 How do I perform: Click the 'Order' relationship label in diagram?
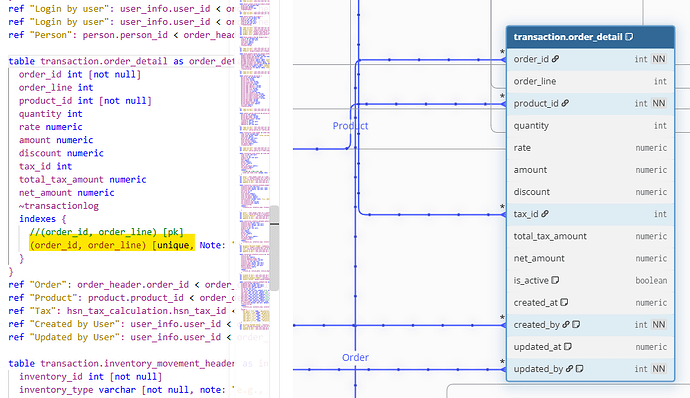[356, 357]
